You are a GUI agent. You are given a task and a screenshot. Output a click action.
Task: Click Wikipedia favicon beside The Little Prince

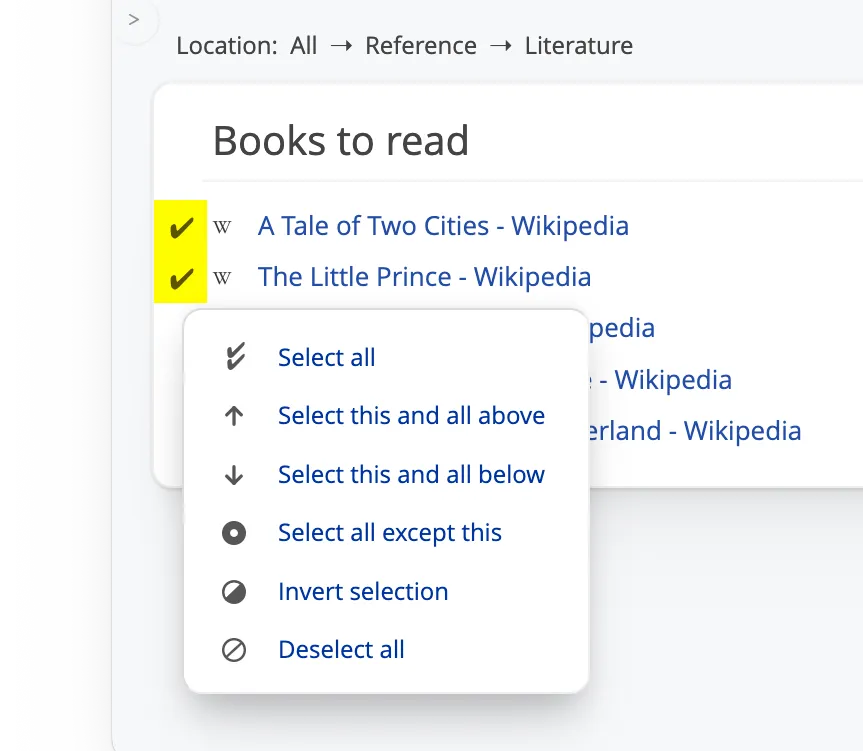[x=223, y=278]
